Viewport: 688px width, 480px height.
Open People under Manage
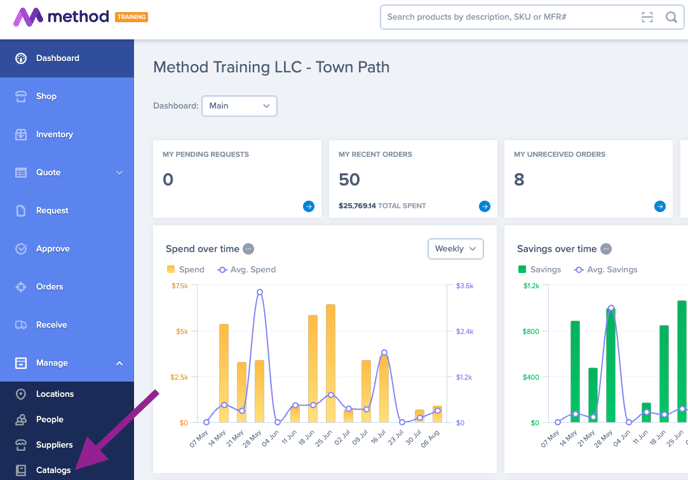[x=67, y=419]
